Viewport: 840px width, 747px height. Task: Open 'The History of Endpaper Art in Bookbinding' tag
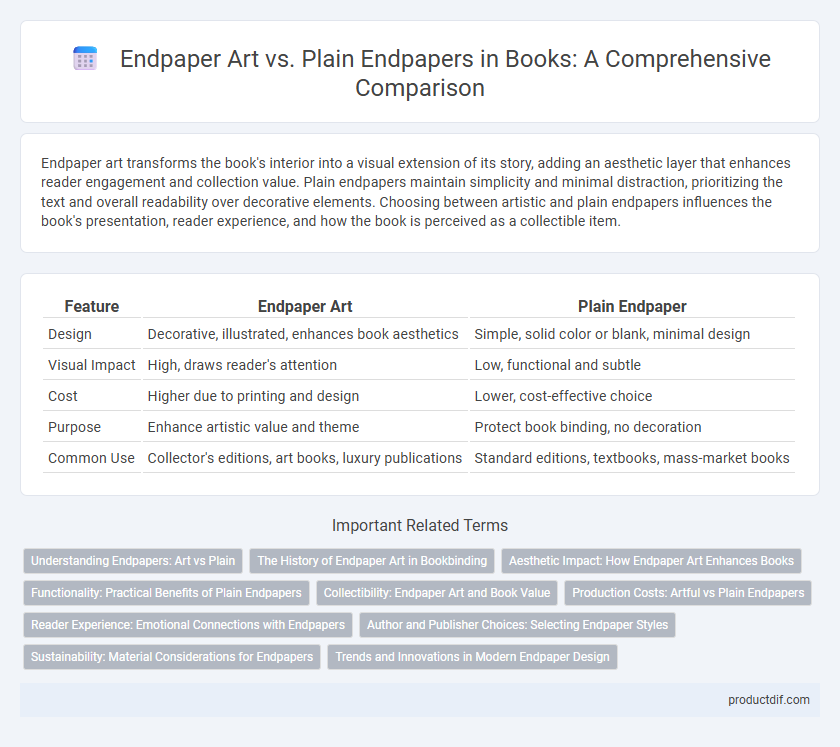tap(372, 561)
